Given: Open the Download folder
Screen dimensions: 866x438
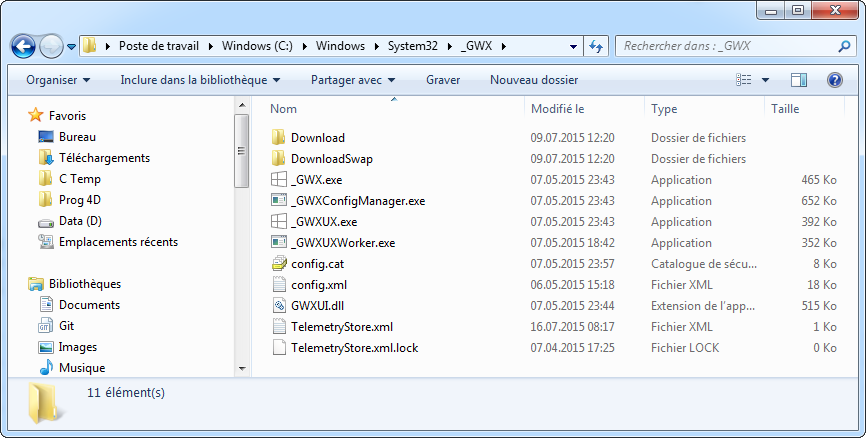Looking at the screenshot, I should (x=317, y=138).
